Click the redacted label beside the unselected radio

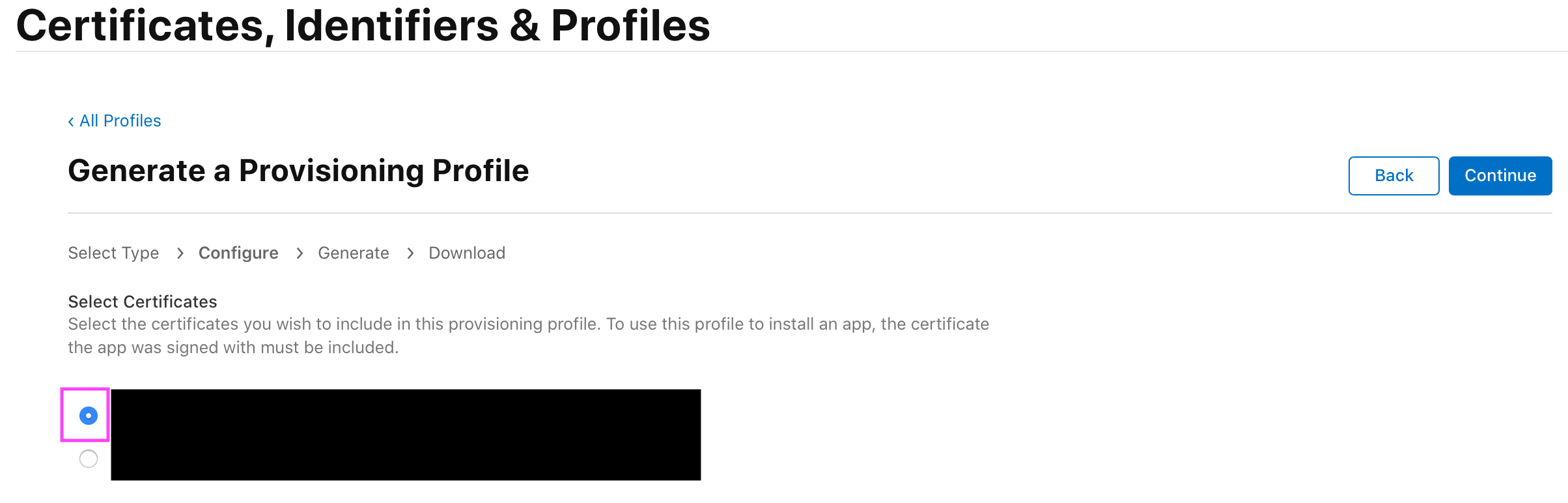(x=405, y=459)
